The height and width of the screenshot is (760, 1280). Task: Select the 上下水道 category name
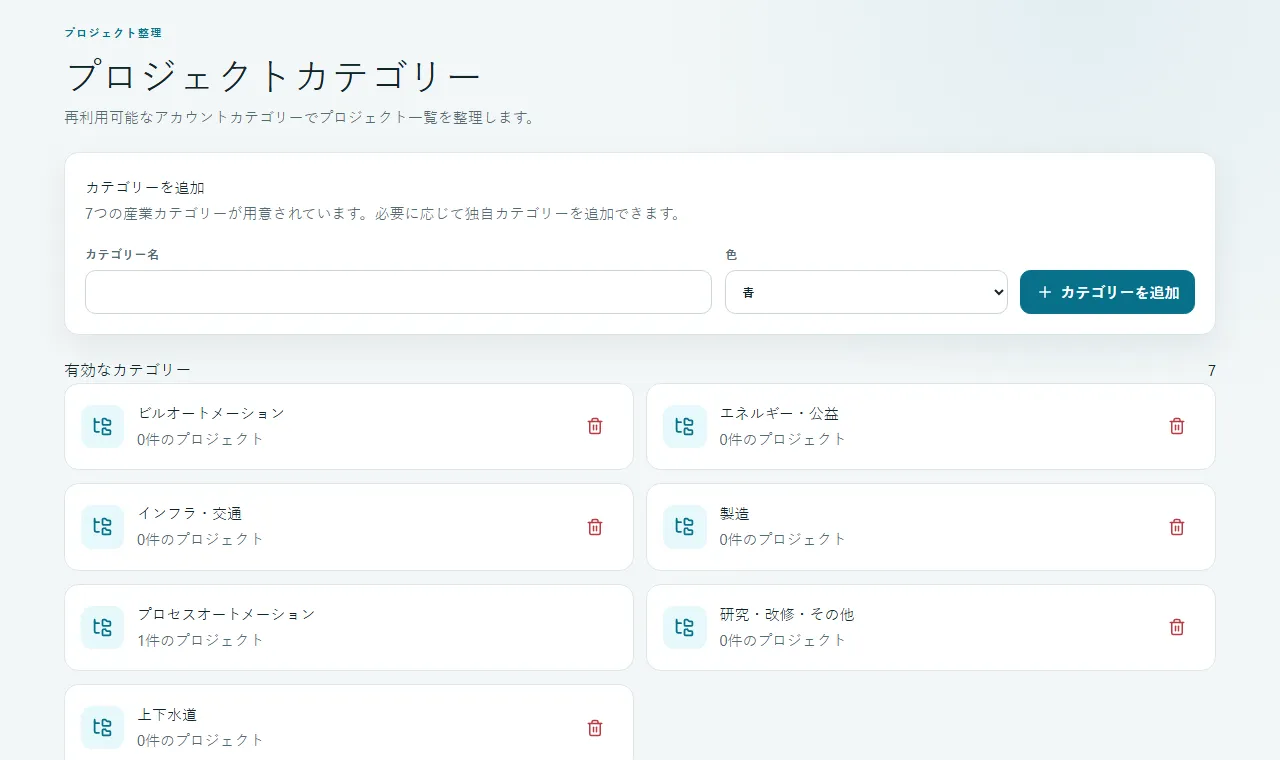pos(167,715)
